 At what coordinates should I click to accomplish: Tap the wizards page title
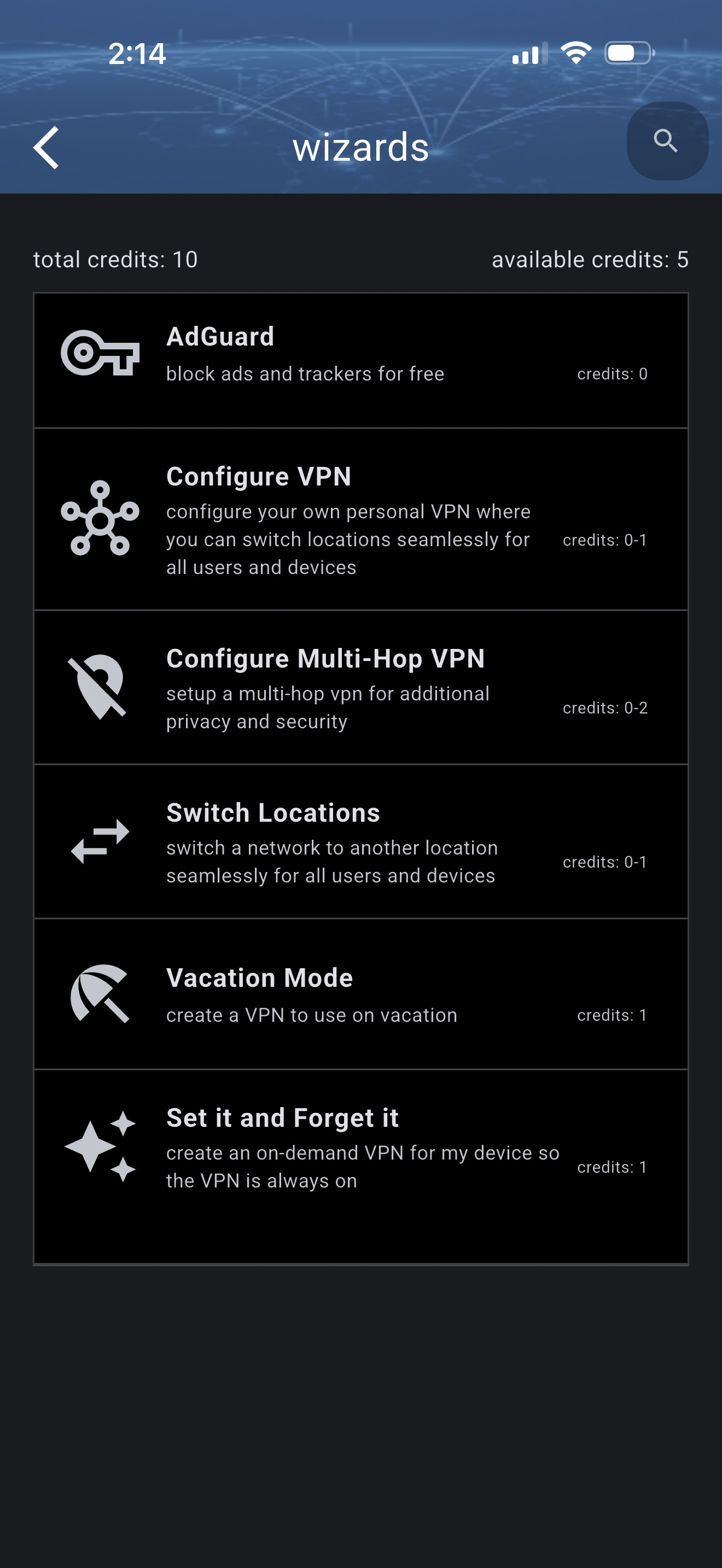pyautogui.click(x=361, y=147)
